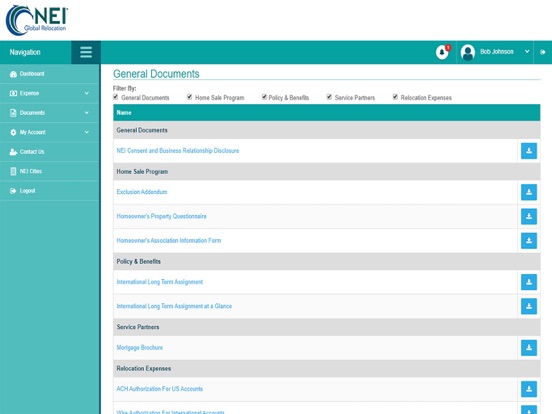Download the Exclusion Addendum file
This screenshot has height=414, width=552.
(529, 192)
